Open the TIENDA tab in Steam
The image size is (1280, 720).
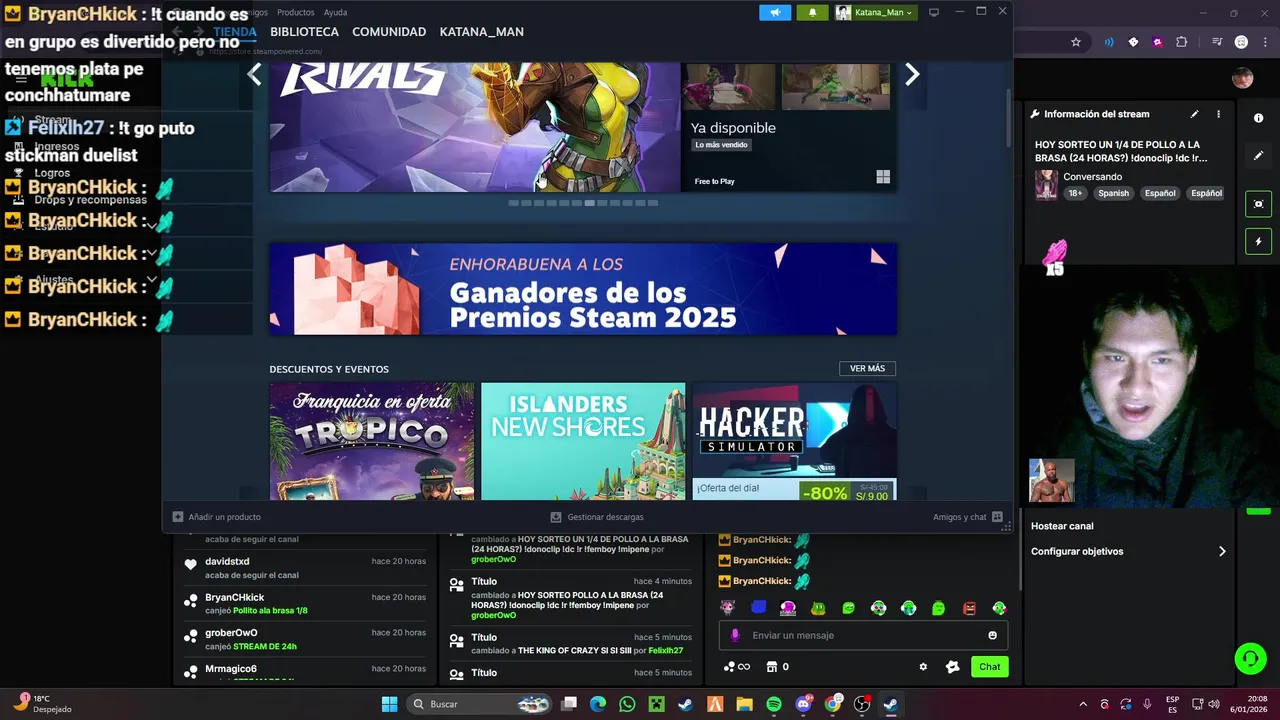click(x=235, y=32)
